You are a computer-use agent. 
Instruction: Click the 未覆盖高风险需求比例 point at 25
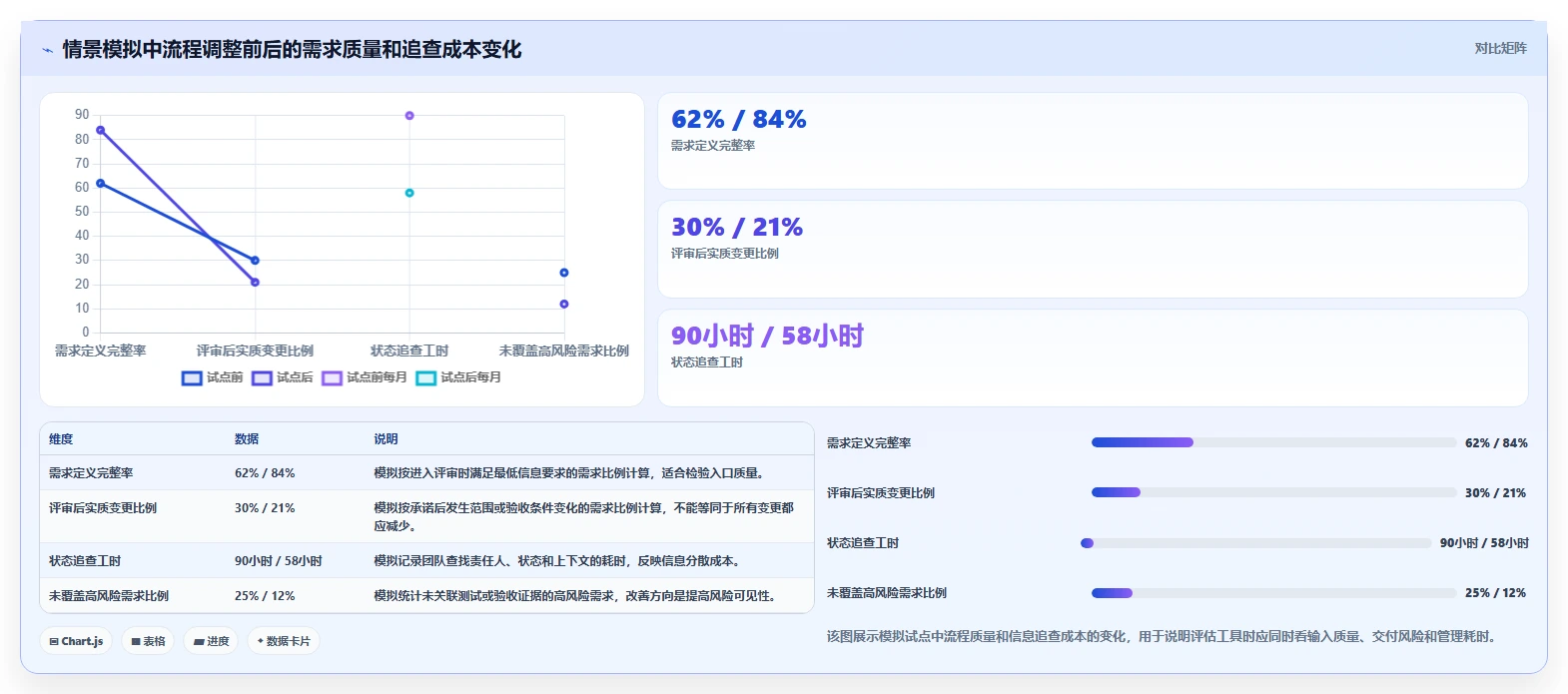pos(564,273)
